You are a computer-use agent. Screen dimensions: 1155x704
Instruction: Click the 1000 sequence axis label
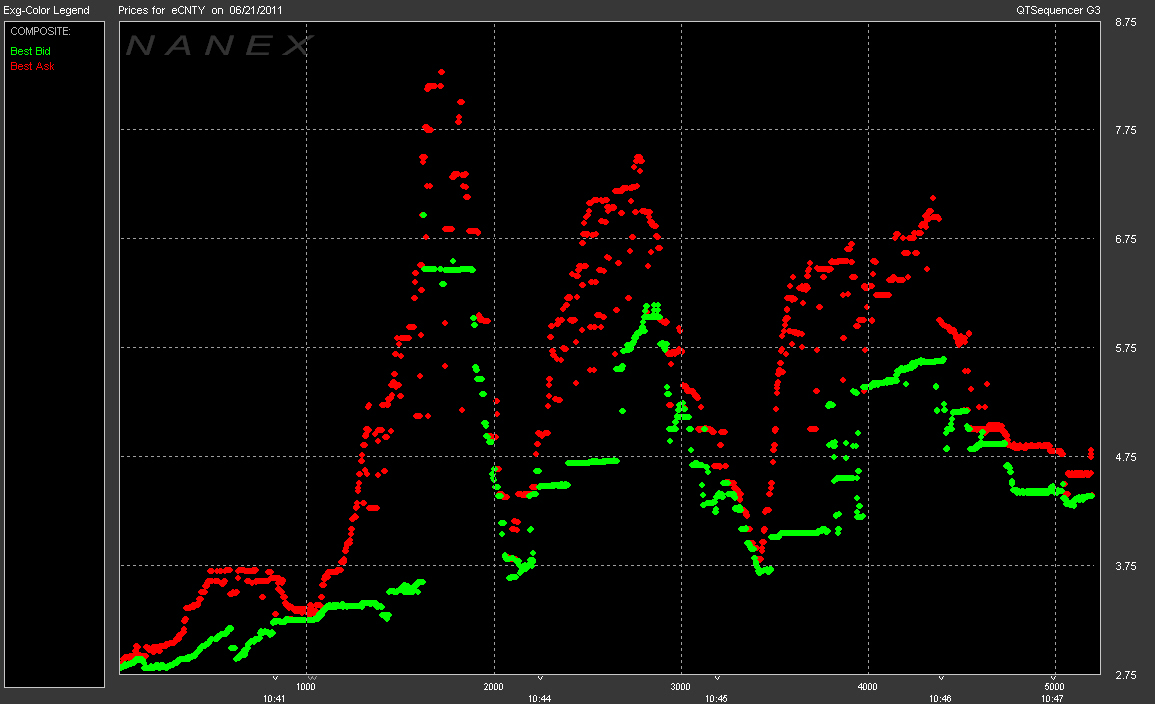pyautogui.click(x=306, y=687)
